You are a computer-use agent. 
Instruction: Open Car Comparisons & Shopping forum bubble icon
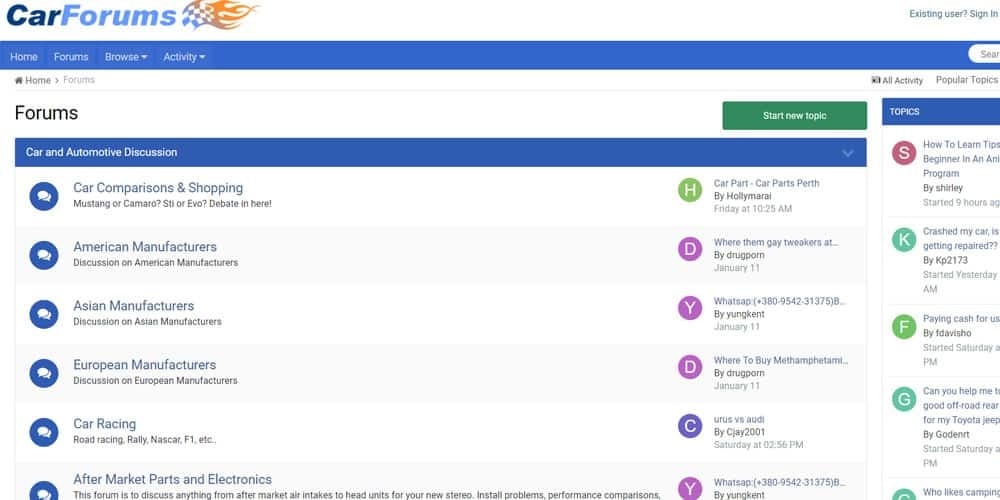(44, 196)
